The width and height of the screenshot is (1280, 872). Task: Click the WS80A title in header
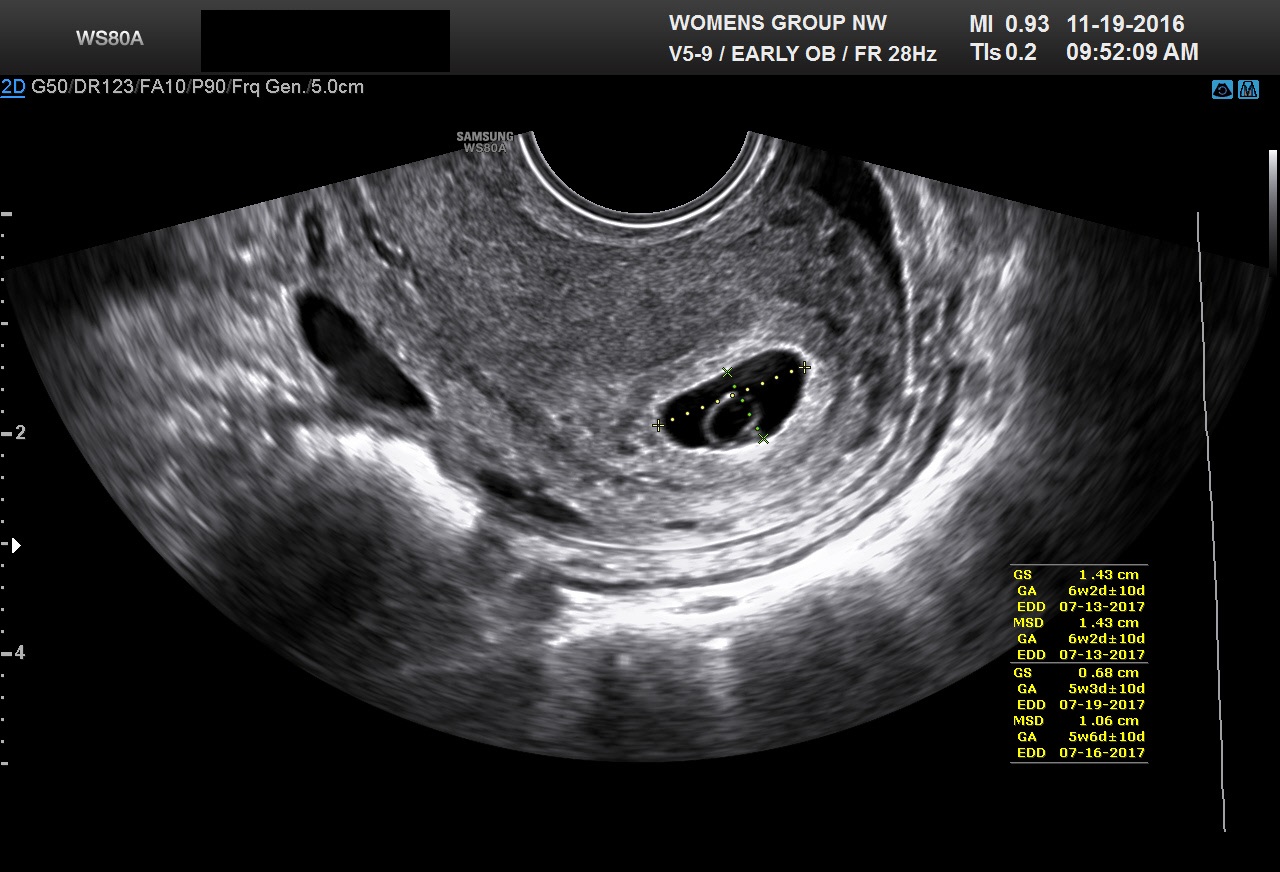coord(109,39)
